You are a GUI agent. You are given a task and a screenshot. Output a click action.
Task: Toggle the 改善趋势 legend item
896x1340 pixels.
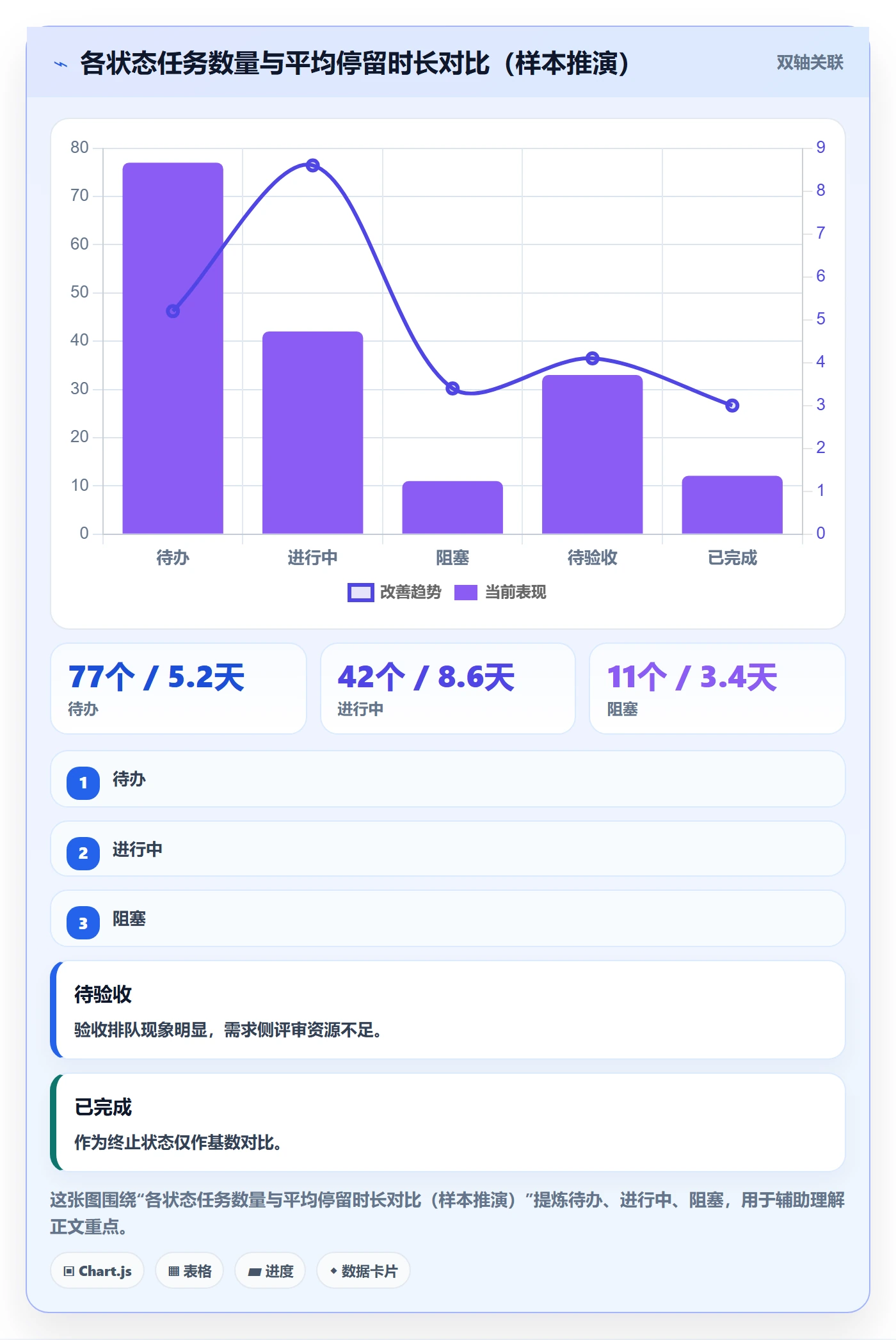pyautogui.click(x=394, y=593)
